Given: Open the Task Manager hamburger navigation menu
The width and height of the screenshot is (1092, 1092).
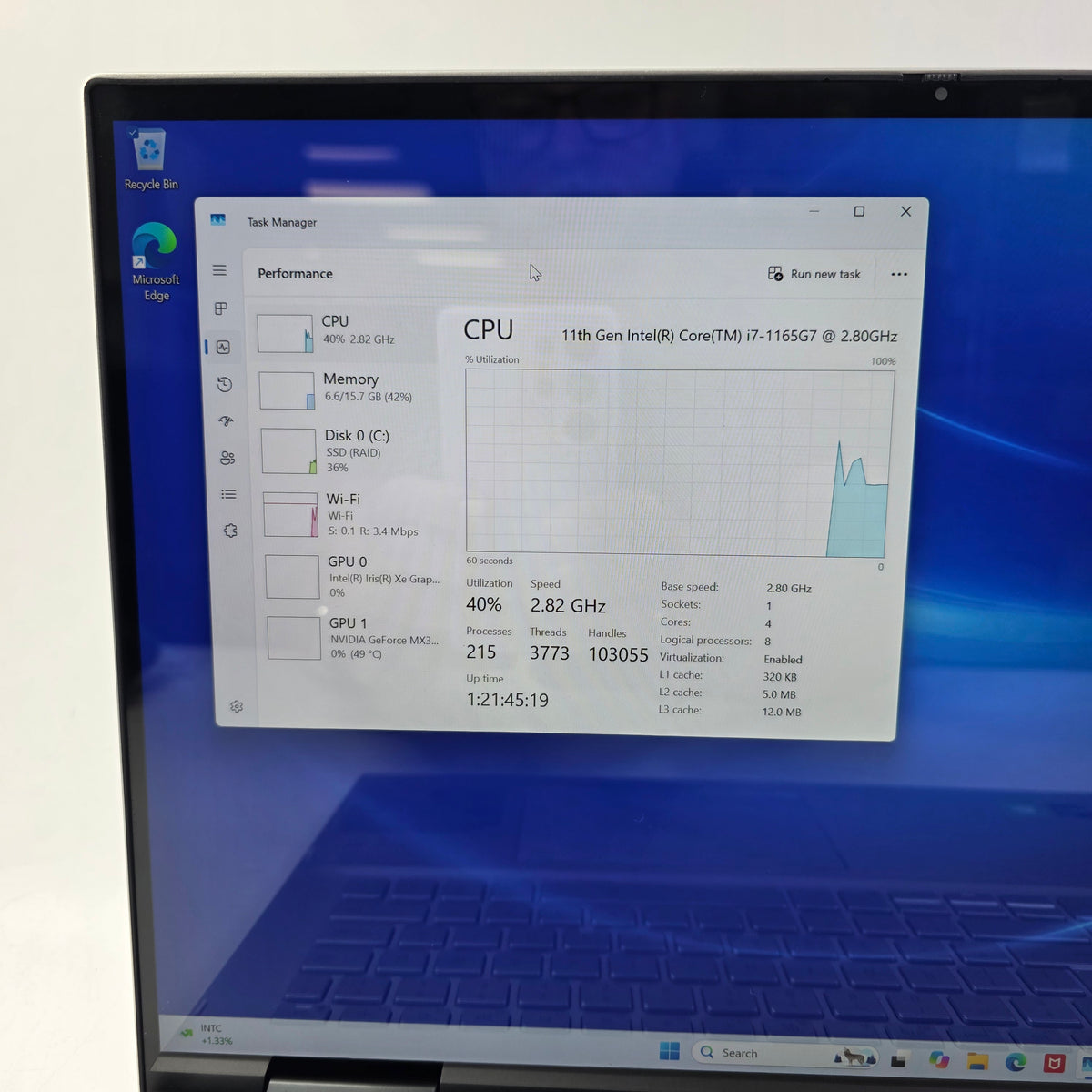Looking at the screenshot, I should pos(219,270).
